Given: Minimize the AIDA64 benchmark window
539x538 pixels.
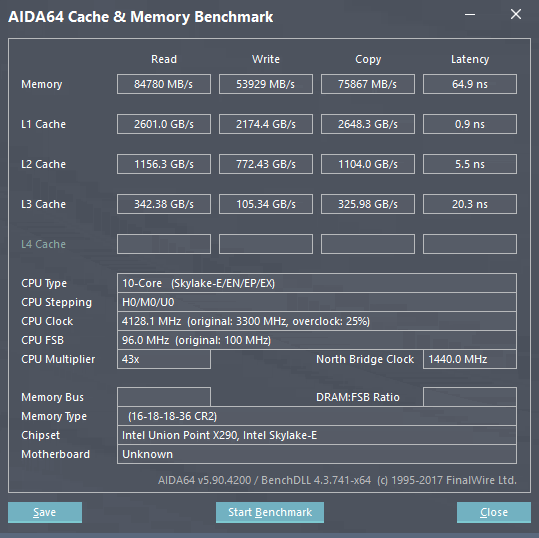Looking at the screenshot, I should (470, 14).
